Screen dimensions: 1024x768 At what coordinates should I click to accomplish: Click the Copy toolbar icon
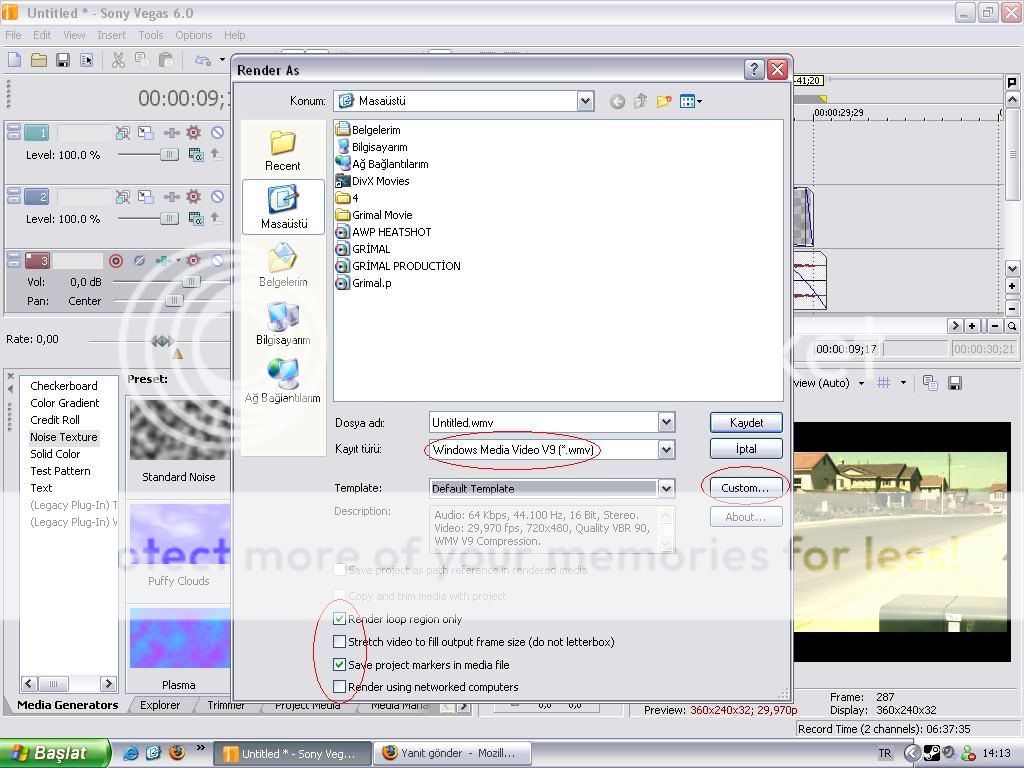coord(142,61)
